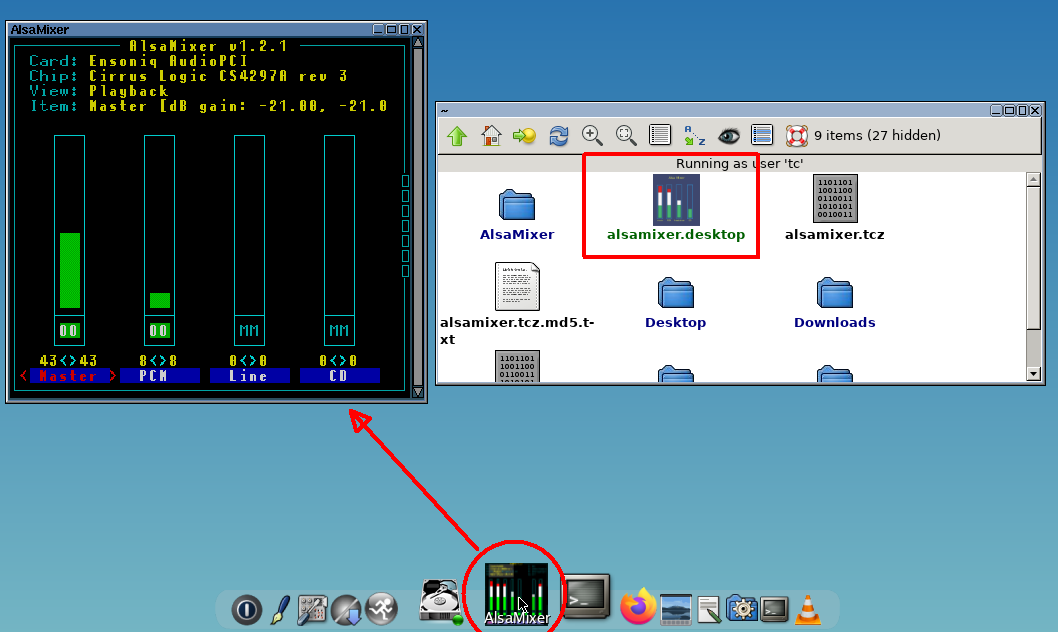Unmute the CD channel MM indicator

[339, 331]
